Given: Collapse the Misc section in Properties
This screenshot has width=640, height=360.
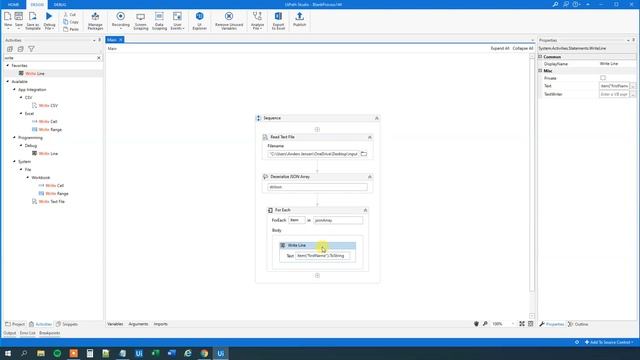Looking at the screenshot, I should (x=540, y=71).
